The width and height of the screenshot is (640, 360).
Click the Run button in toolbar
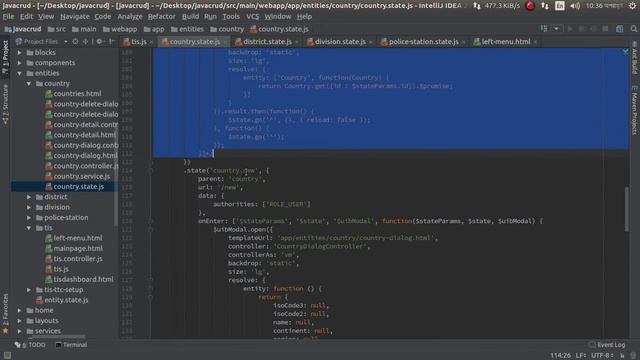[570, 29]
